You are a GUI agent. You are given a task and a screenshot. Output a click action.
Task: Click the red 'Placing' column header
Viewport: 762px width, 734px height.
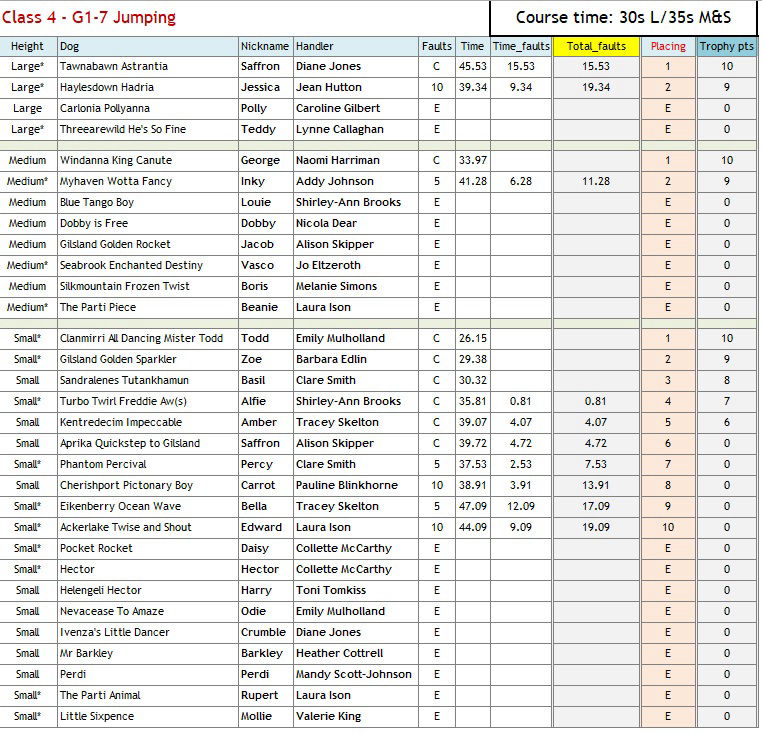click(668, 46)
